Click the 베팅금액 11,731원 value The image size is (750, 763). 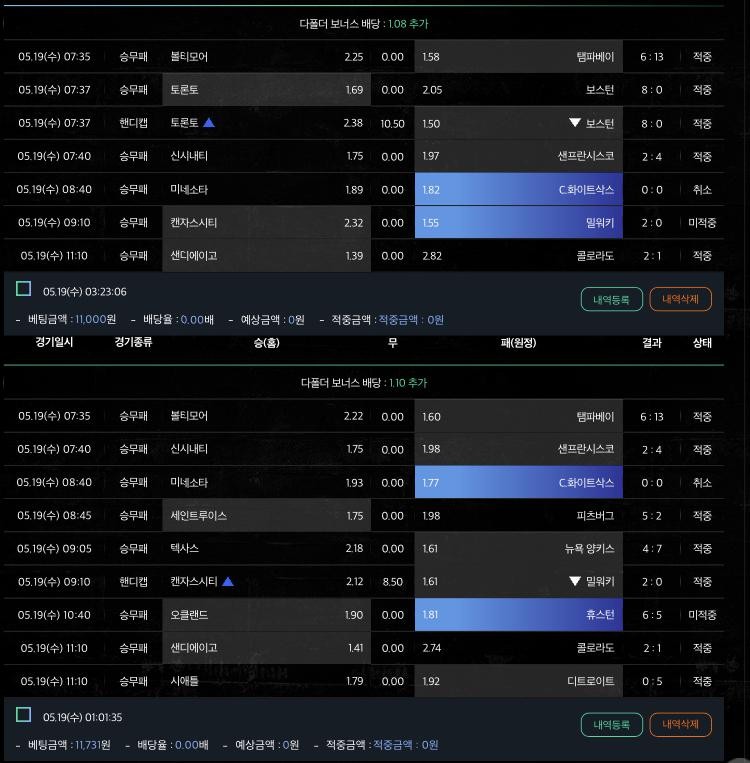[93, 745]
